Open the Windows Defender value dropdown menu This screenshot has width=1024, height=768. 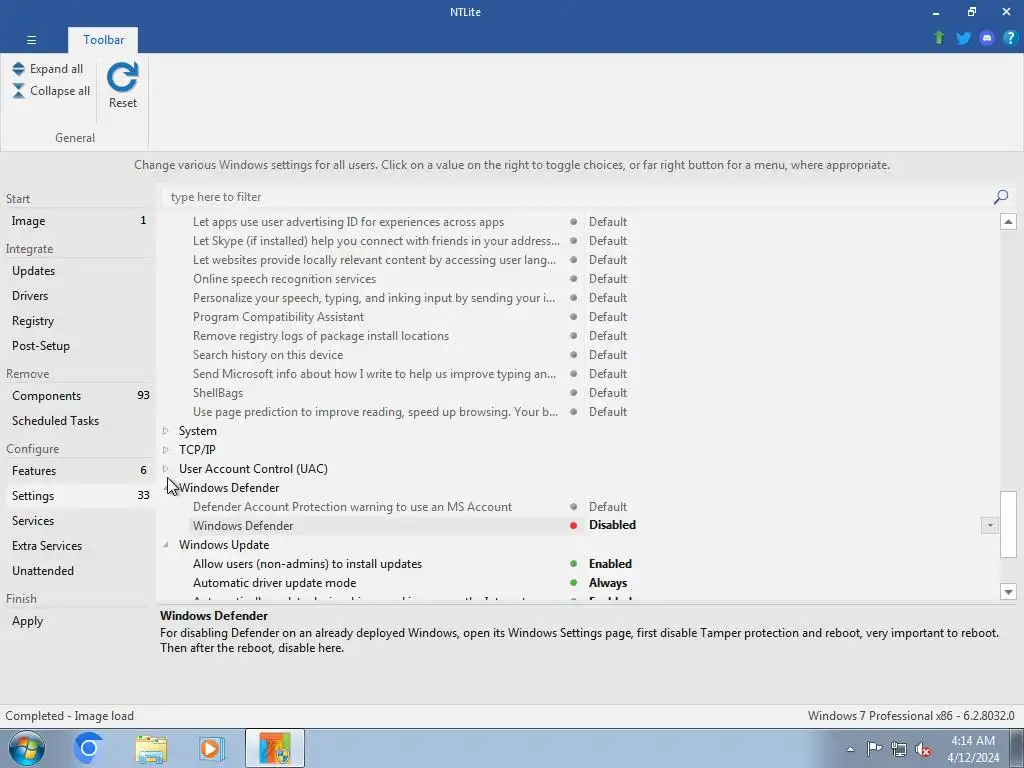click(989, 525)
